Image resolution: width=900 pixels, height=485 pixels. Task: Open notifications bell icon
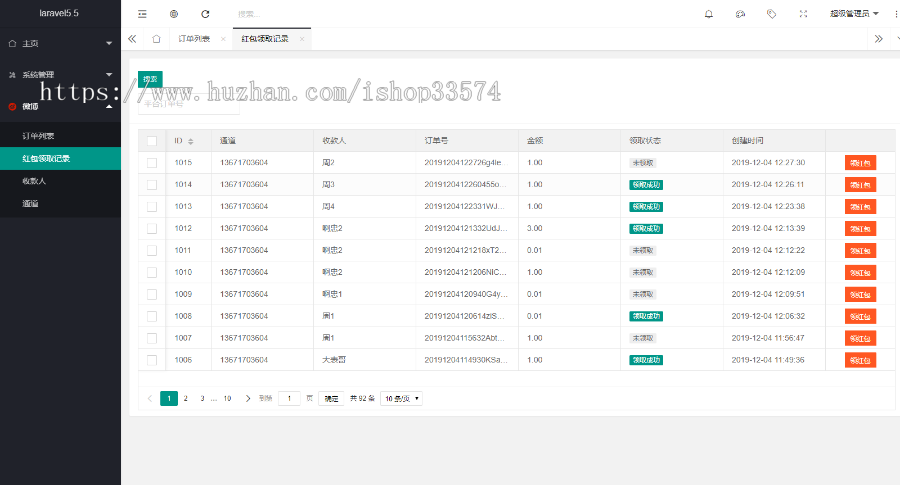coord(709,14)
